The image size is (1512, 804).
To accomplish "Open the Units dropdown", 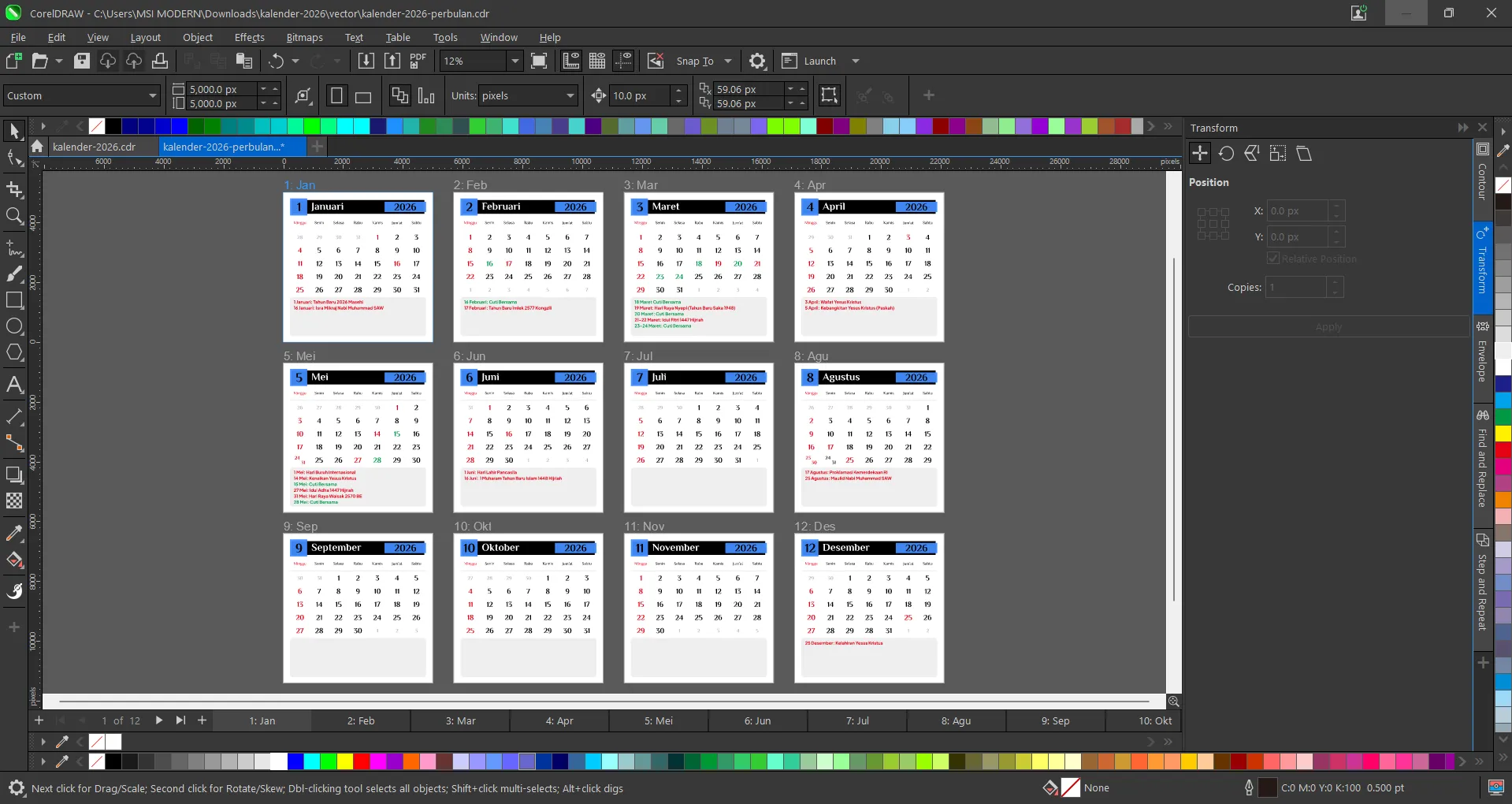I will tap(570, 96).
